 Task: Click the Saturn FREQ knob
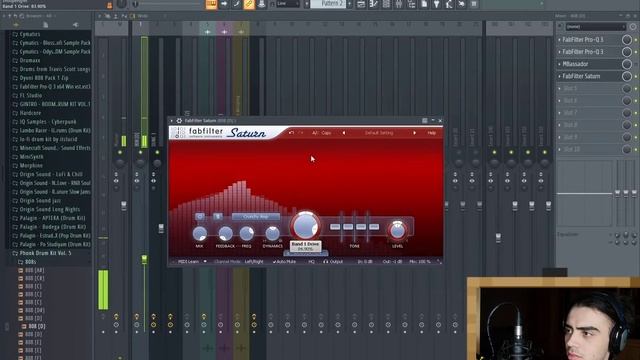click(x=247, y=233)
